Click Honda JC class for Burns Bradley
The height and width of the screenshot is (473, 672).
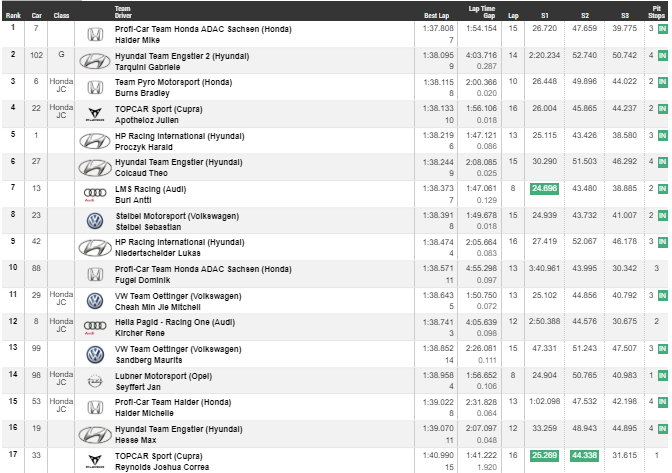pyautogui.click(x=61, y=85)
